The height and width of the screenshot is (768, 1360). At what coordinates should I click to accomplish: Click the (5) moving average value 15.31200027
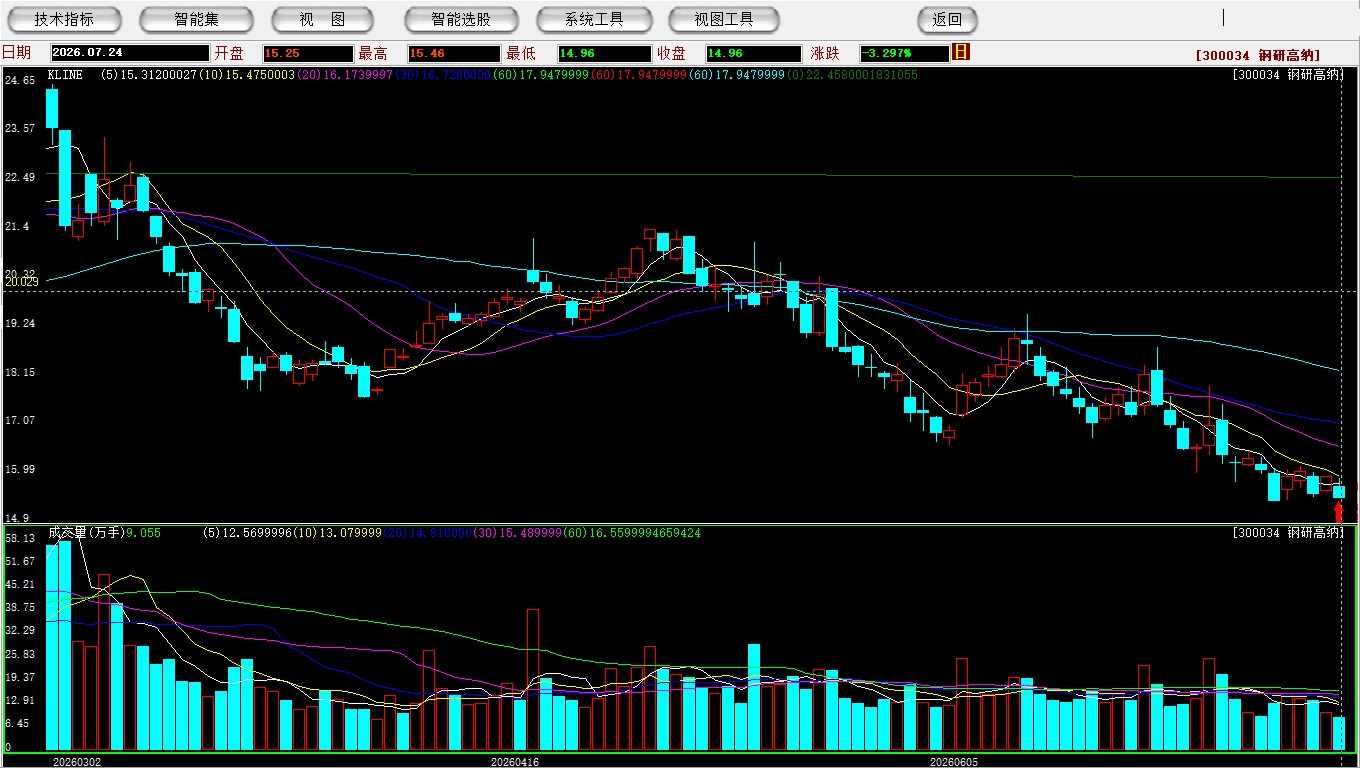[x=159, y=75]
